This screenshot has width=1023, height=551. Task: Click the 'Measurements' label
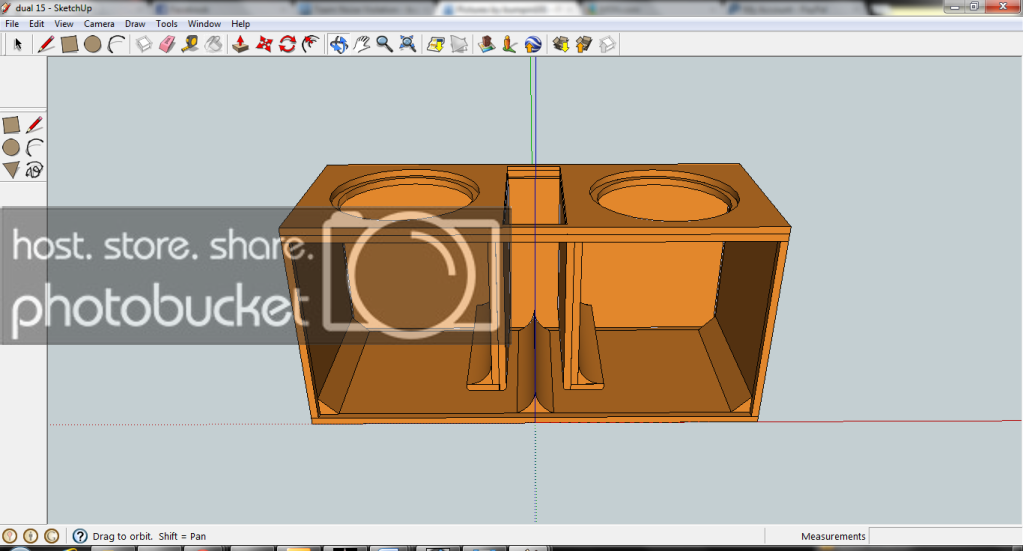pyautogui.click(x=833, y=536)
